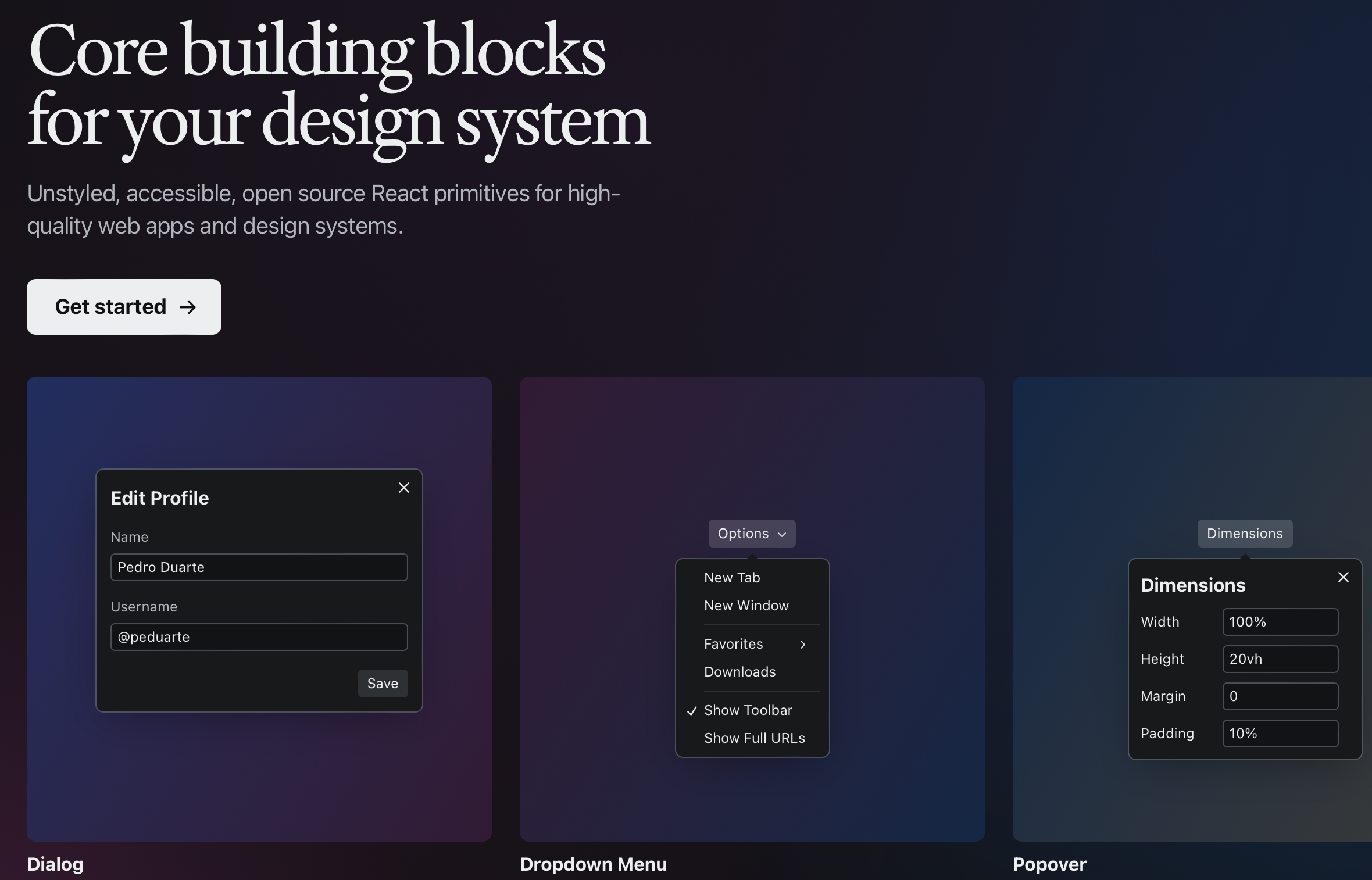Focus the Username field @peduarte
The height and width of the screenshot is (880, 1372).
[x=259, y=637]
